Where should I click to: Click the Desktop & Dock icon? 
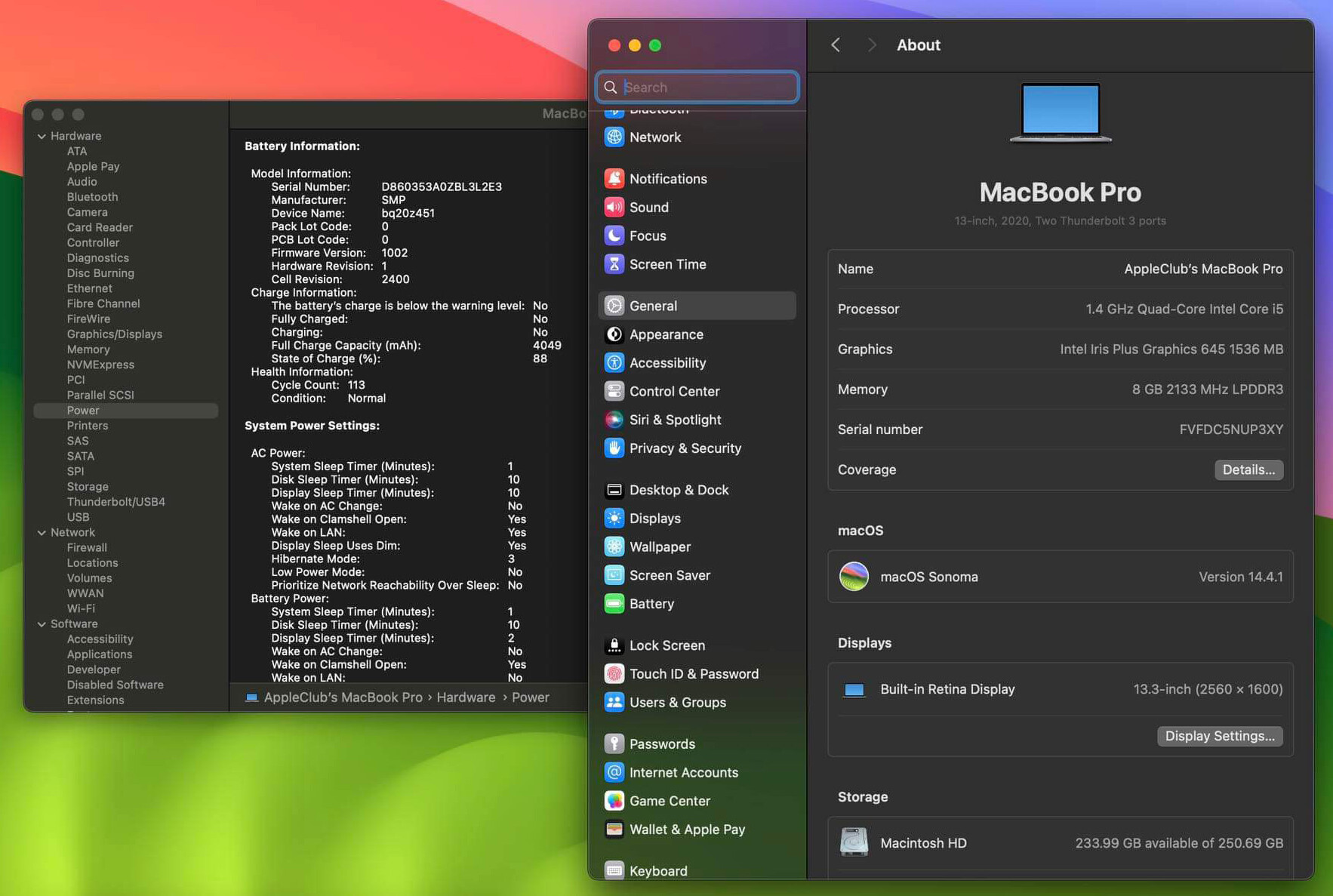pos(614,490)
